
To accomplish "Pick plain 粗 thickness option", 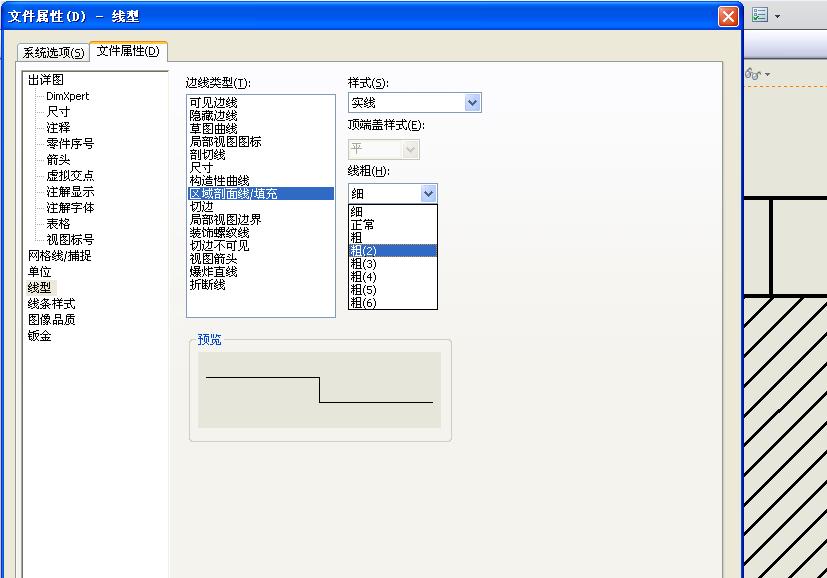I will [x=392, y=238].
